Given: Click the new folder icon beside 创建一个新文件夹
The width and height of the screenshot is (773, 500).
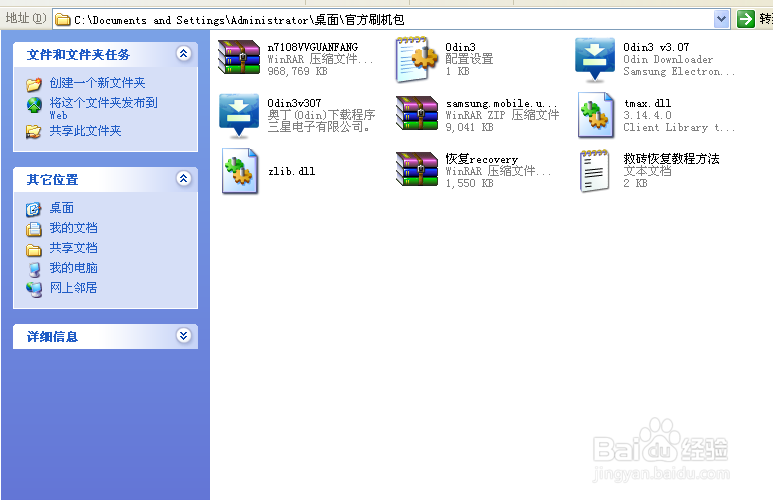Looking at the screenshot, I should [34, 84].
